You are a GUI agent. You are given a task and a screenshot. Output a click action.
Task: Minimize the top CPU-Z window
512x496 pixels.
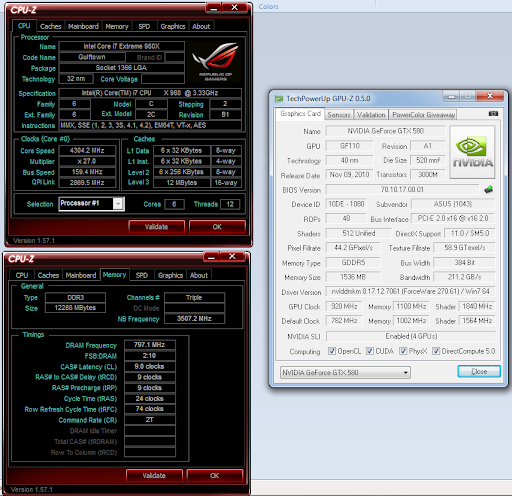pos(214,7)
